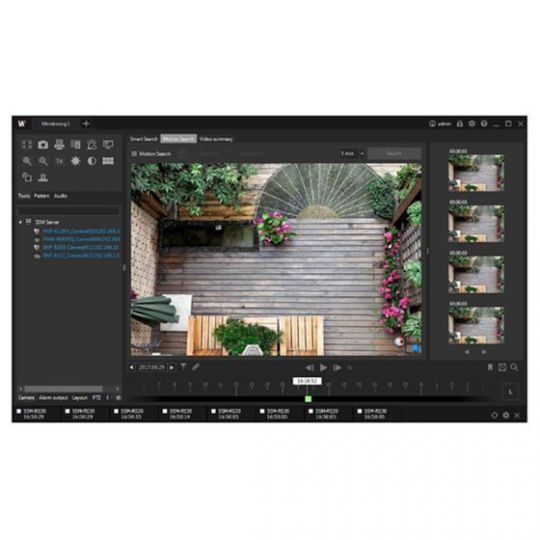
Task: Click the 1x zoom reset icon
Action: click(x=60, y=161)
